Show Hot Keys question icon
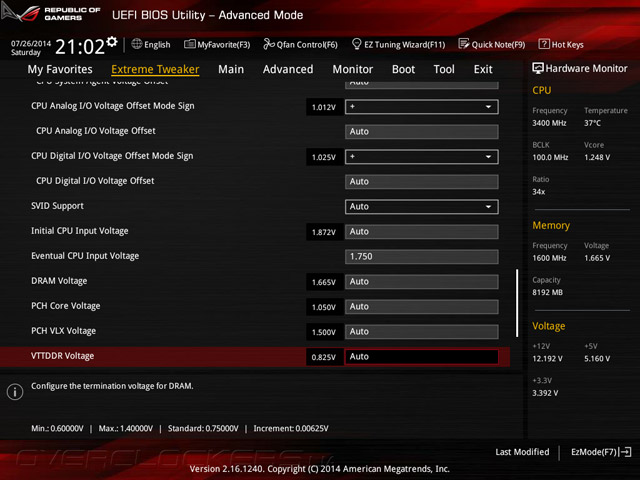640x480 pixels. tap(544, 44)
